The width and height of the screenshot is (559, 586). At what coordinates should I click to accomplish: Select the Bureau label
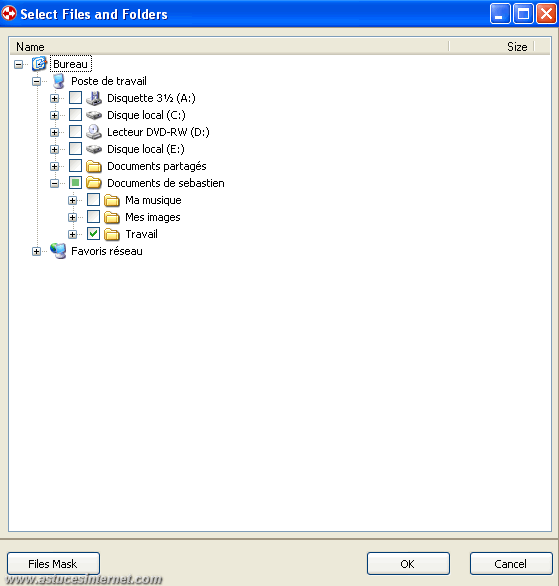[x=70, y=64]
